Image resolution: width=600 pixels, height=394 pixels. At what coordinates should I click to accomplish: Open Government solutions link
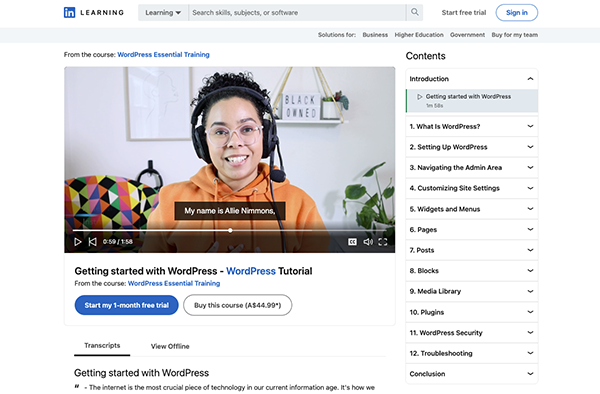pyautogui.click(x=467, y=35)
